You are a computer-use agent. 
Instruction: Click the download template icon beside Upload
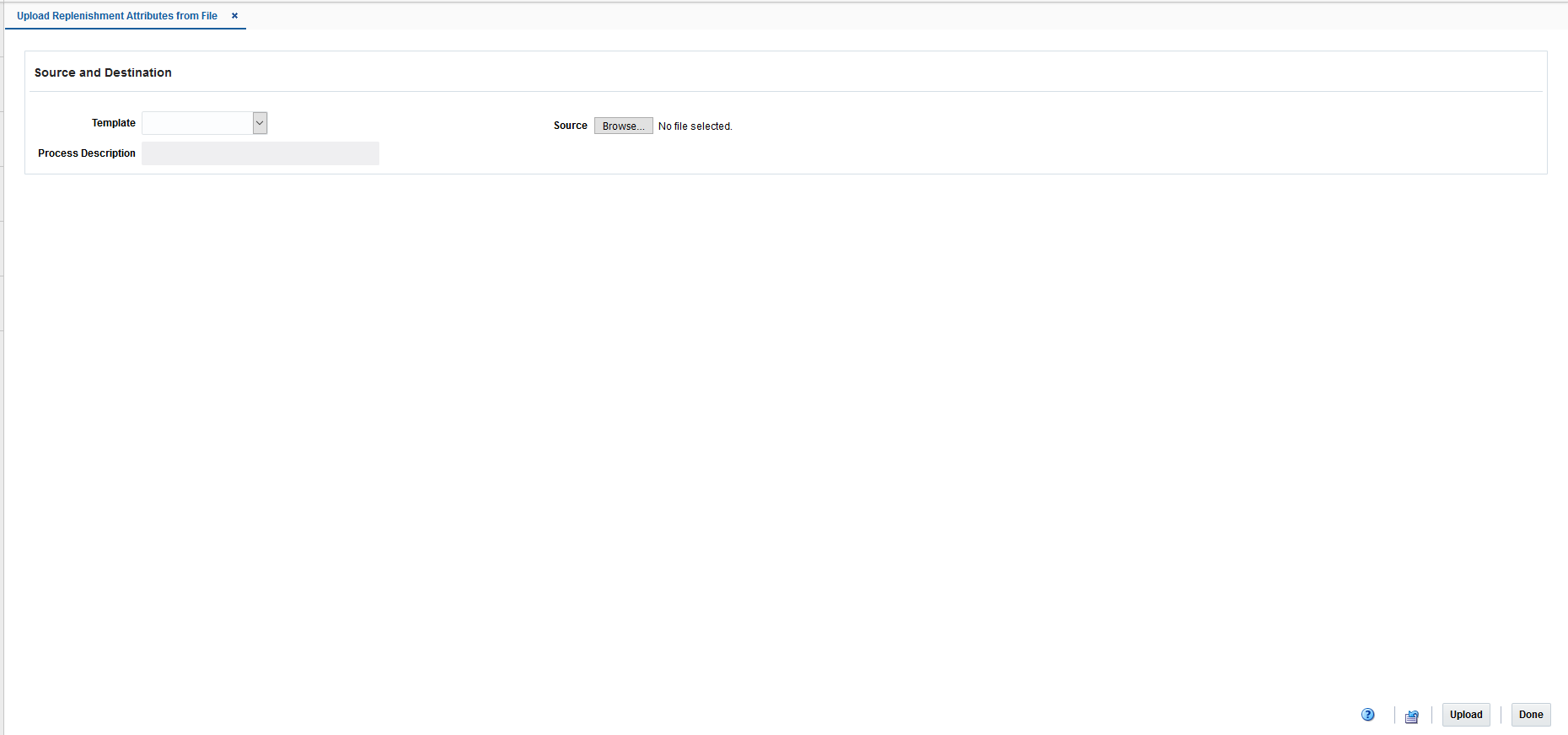(x=1412, y=716)
